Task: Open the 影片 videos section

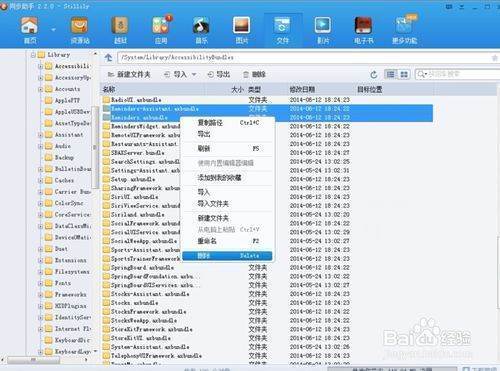Action: tap(323, 31)
